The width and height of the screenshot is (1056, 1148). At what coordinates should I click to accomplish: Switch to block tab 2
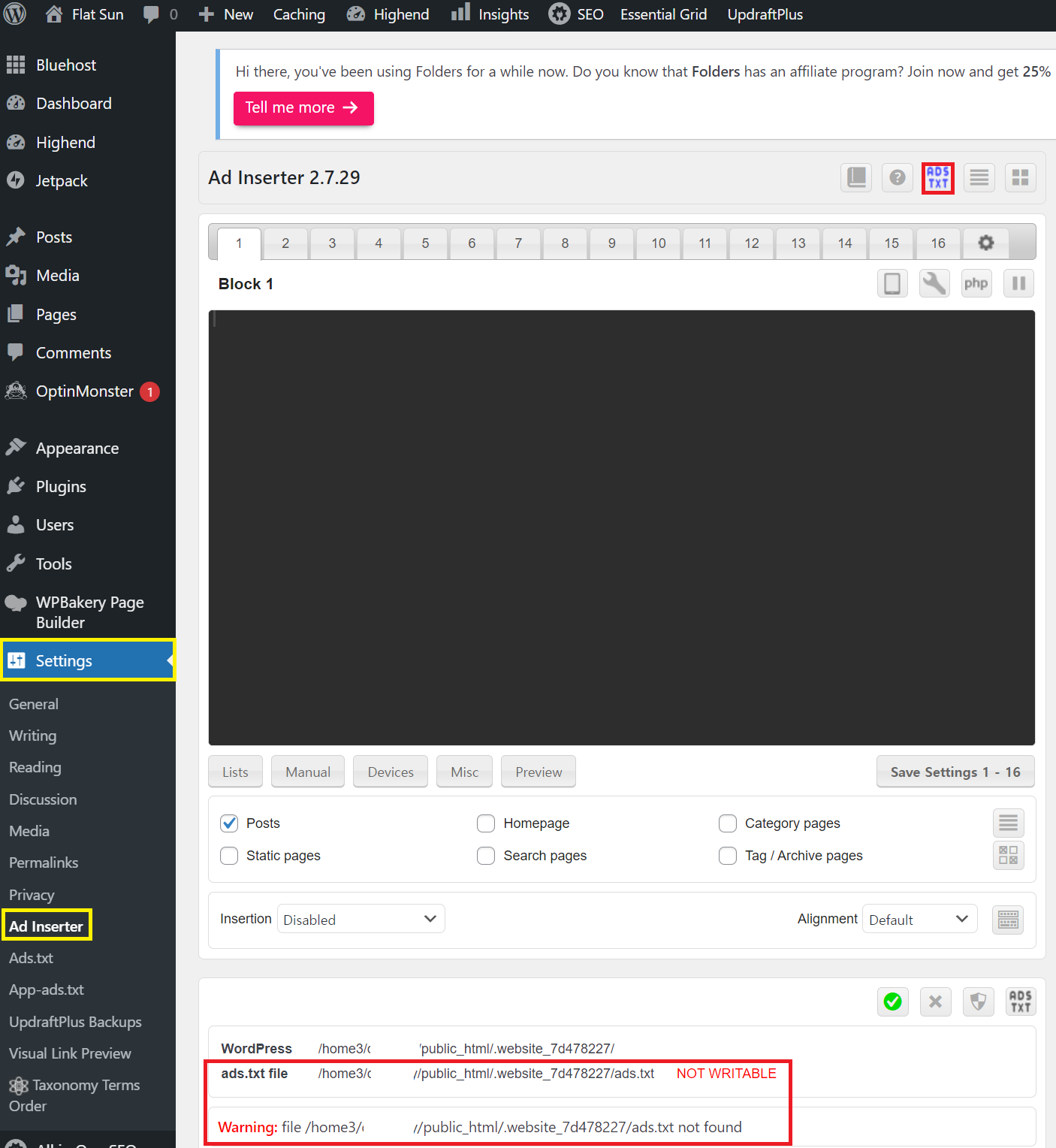[285, 243]
